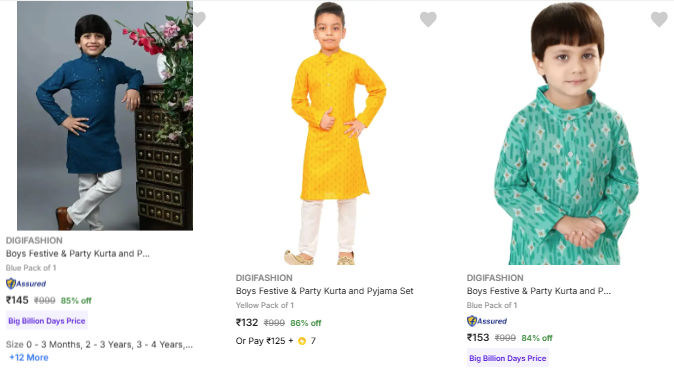
Task: Click the DIGIFASHION brand above yellow kurta title
Action: [264, 278]
